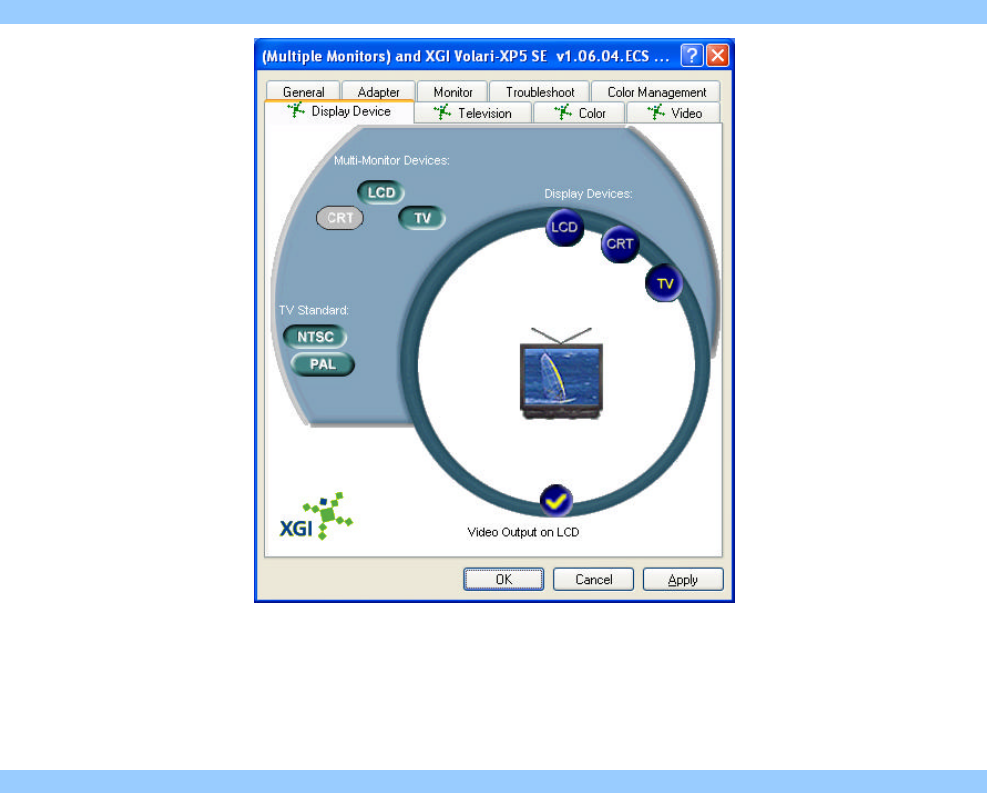The image size is (987, 793).
Task: Click the title bar help question-mark button
Action: [x=692, y=55]
